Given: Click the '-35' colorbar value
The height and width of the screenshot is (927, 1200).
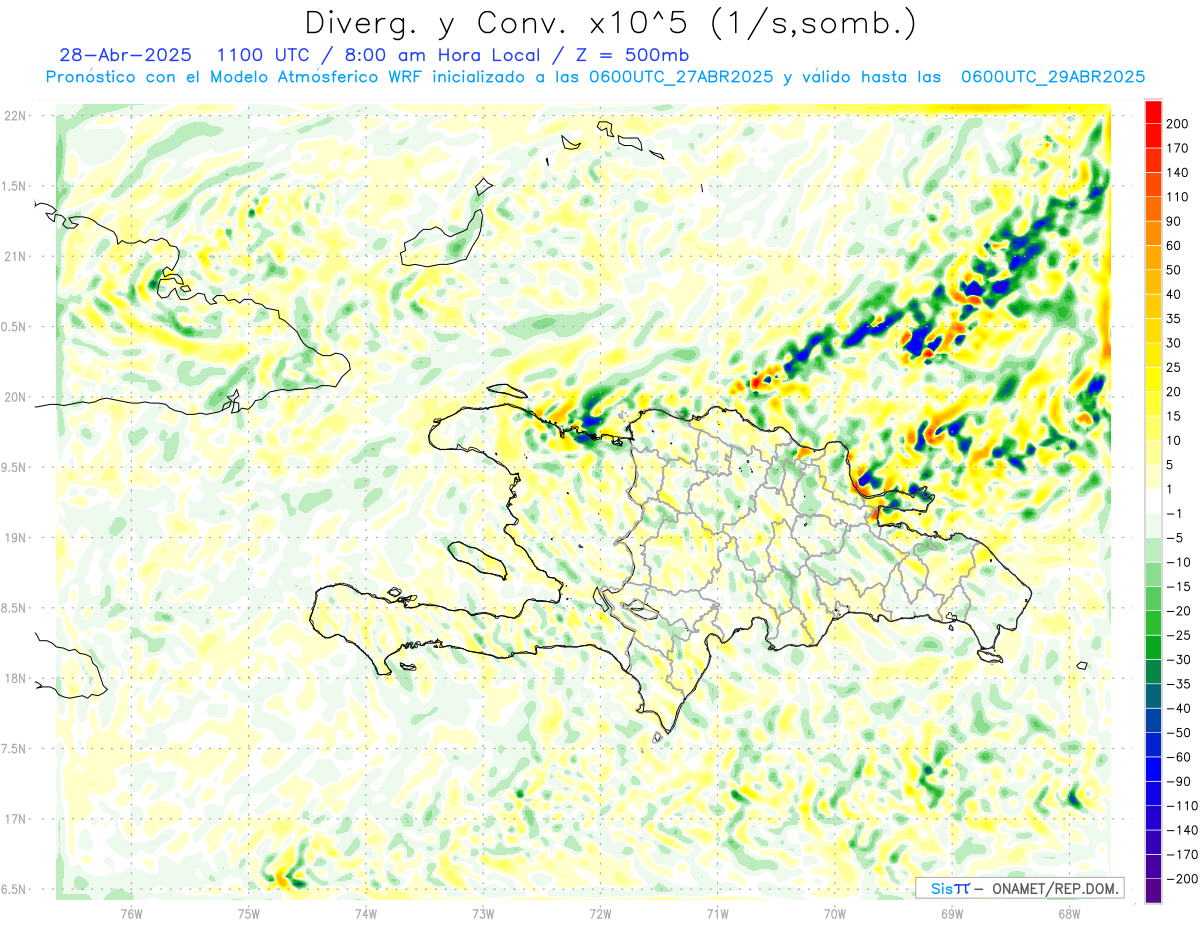Looking at the screenshot, I should tap(1178, 684).
